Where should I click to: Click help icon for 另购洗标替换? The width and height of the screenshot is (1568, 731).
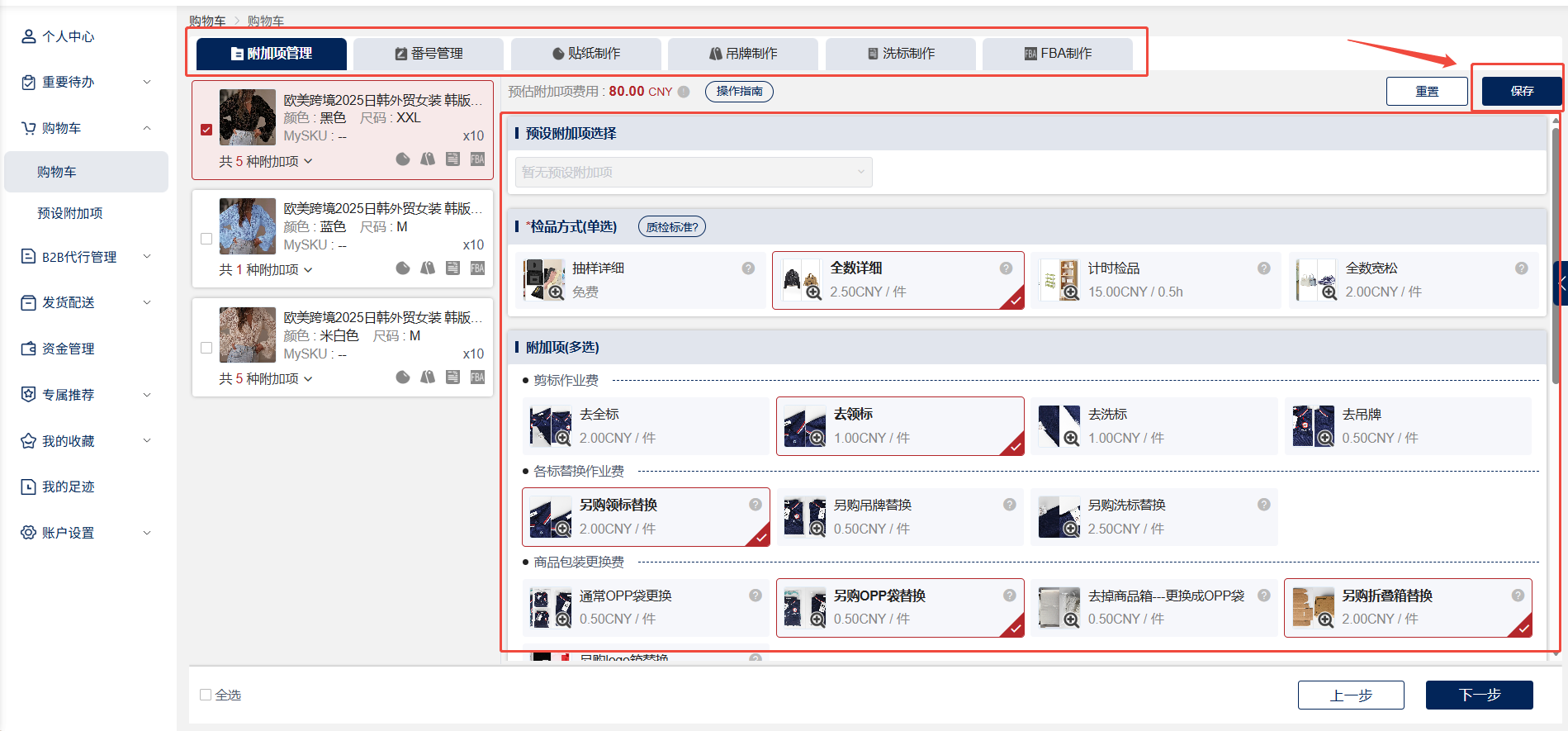tap(1263, 505)
